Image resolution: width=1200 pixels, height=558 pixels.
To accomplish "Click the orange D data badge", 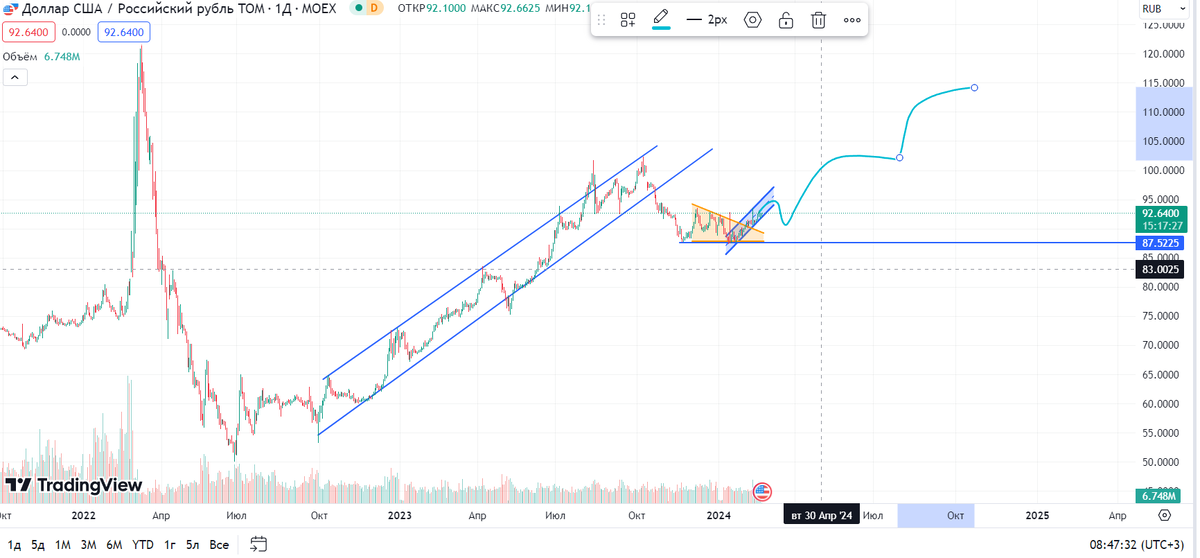I will (x=375, y=8).
